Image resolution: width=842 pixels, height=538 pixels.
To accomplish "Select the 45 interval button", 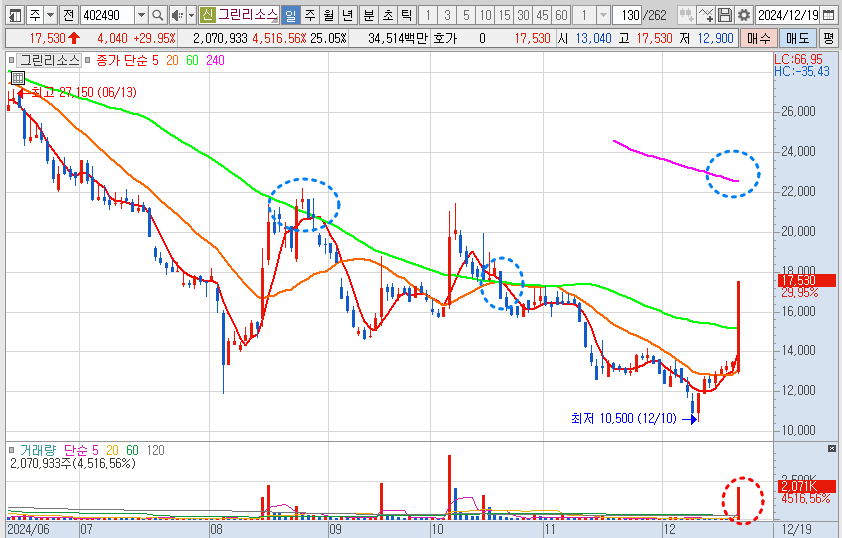I will [542, 15].
